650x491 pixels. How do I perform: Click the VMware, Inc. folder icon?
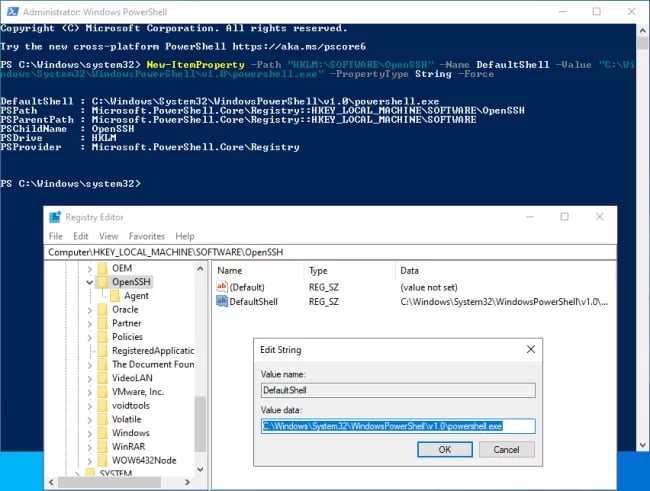point(102,392)
